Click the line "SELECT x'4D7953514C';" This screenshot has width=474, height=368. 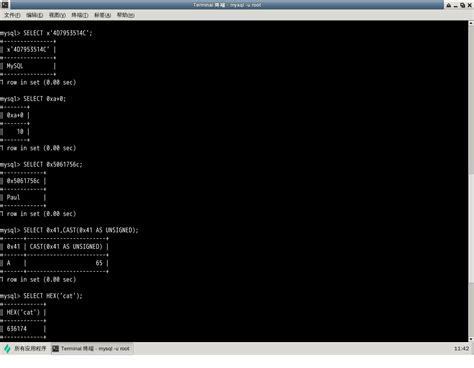(58, 33)
